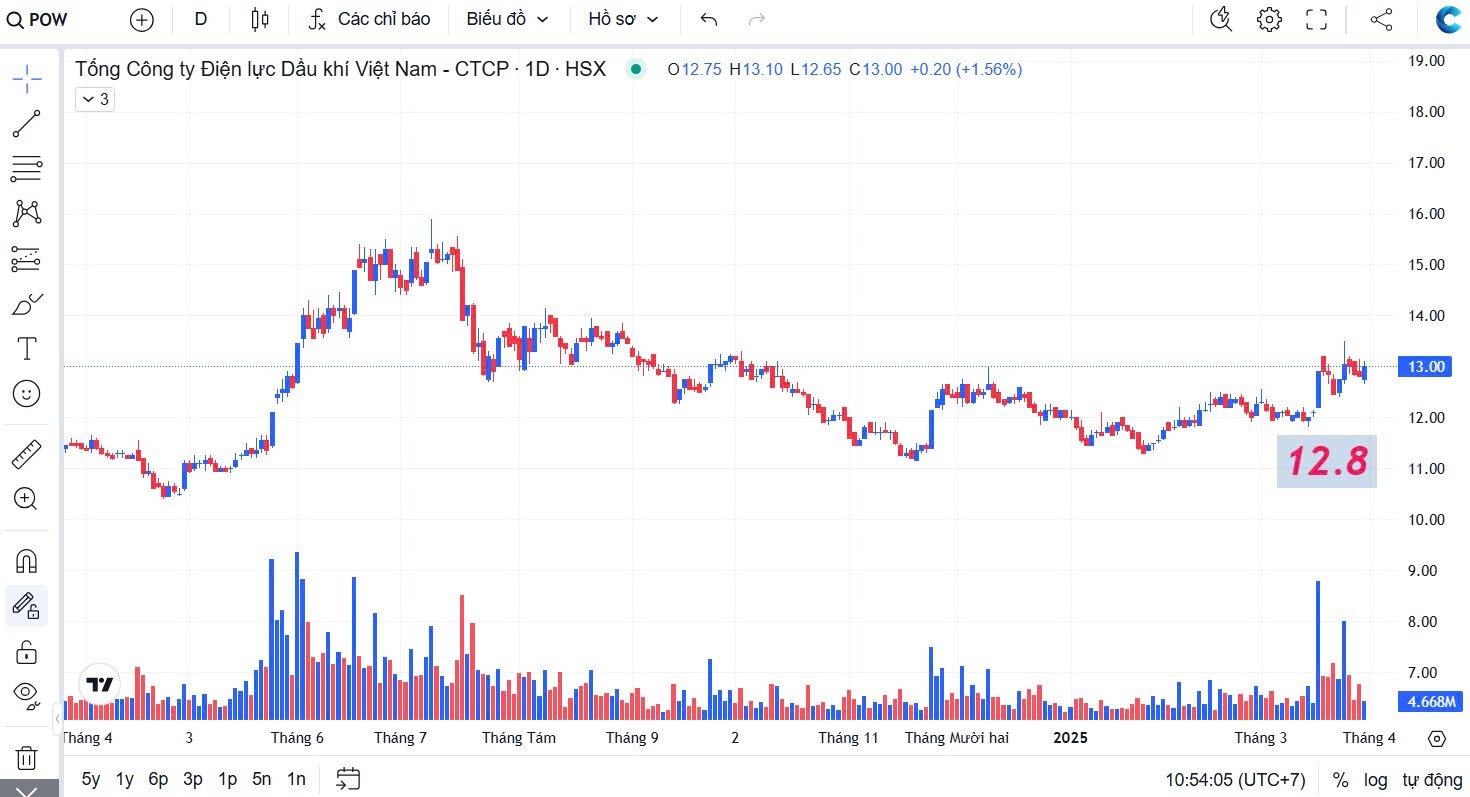Undo the last chart action
Viewport: 1470px width, 797px height.
[709, 19]
